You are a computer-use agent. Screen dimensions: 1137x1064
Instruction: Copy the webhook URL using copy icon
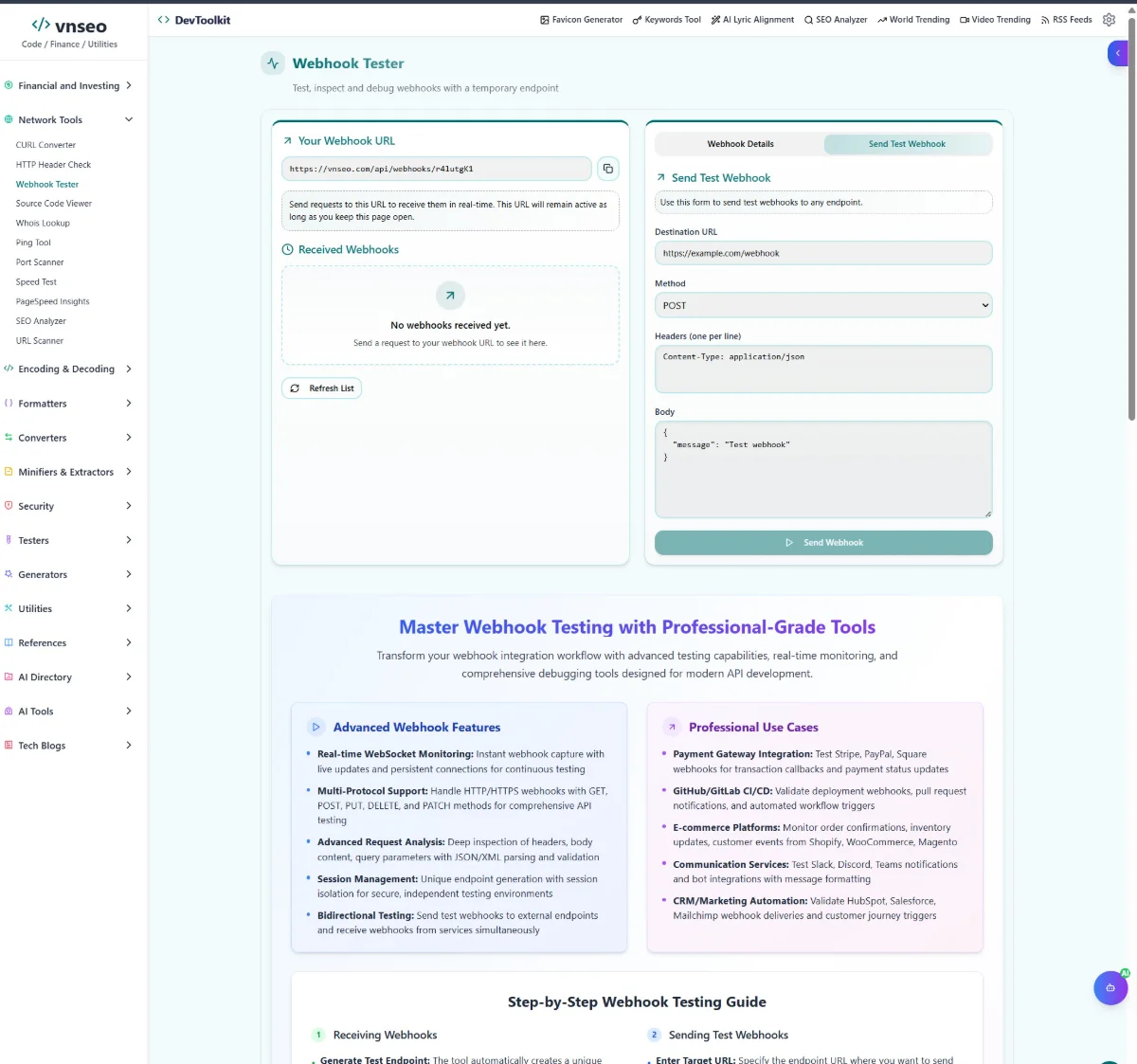point(607,168)
